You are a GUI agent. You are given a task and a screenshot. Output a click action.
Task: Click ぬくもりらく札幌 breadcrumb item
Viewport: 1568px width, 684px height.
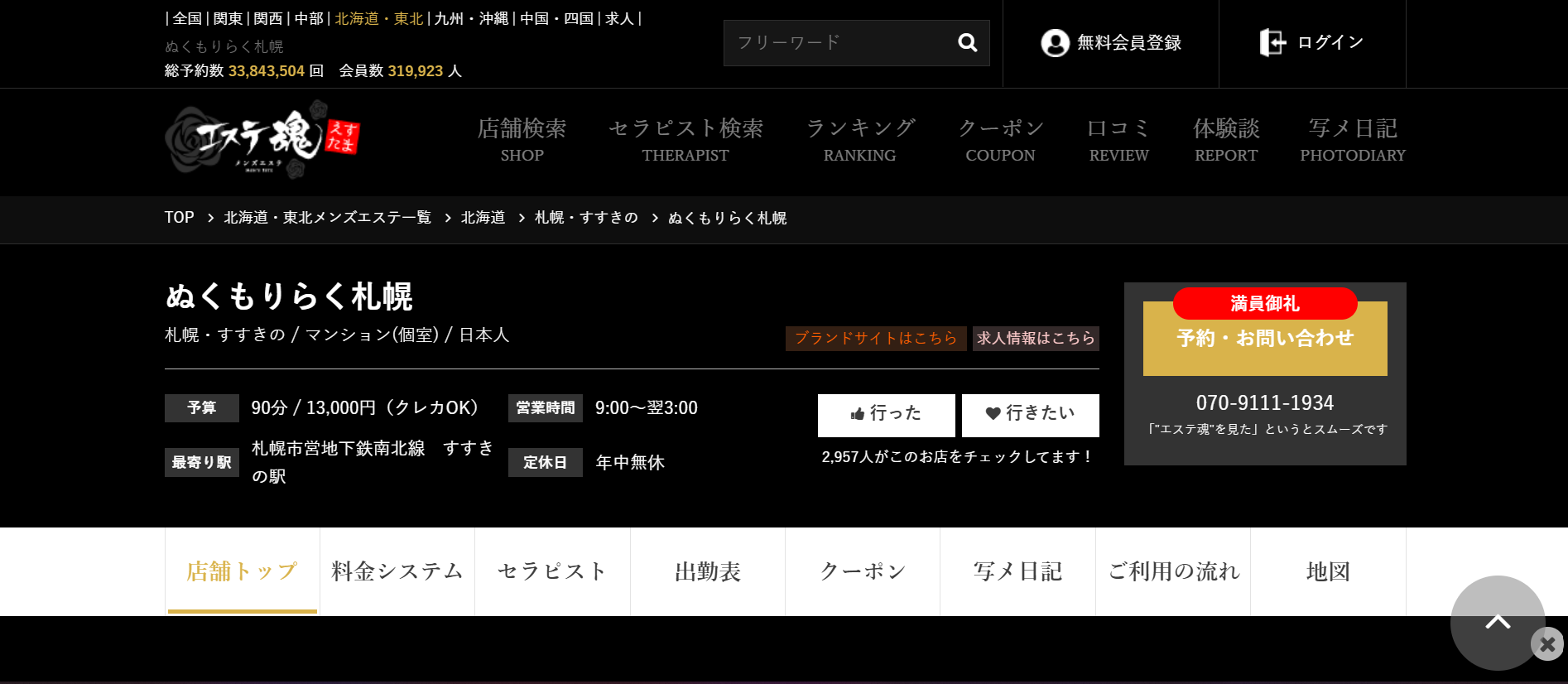[727, 218]
